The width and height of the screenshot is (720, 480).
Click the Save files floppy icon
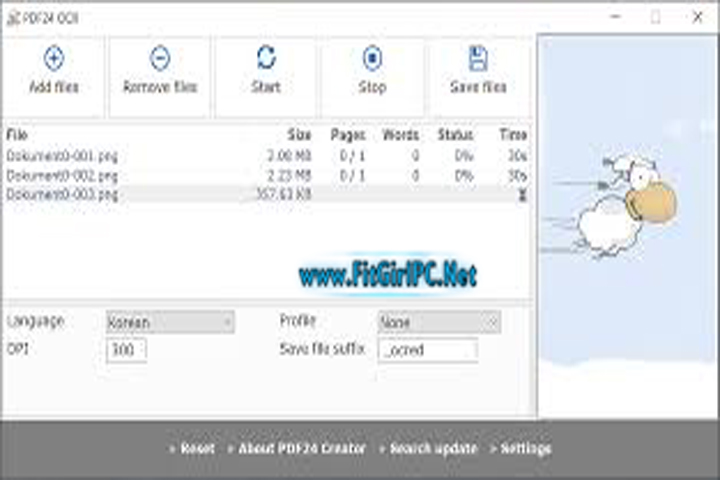478,58
